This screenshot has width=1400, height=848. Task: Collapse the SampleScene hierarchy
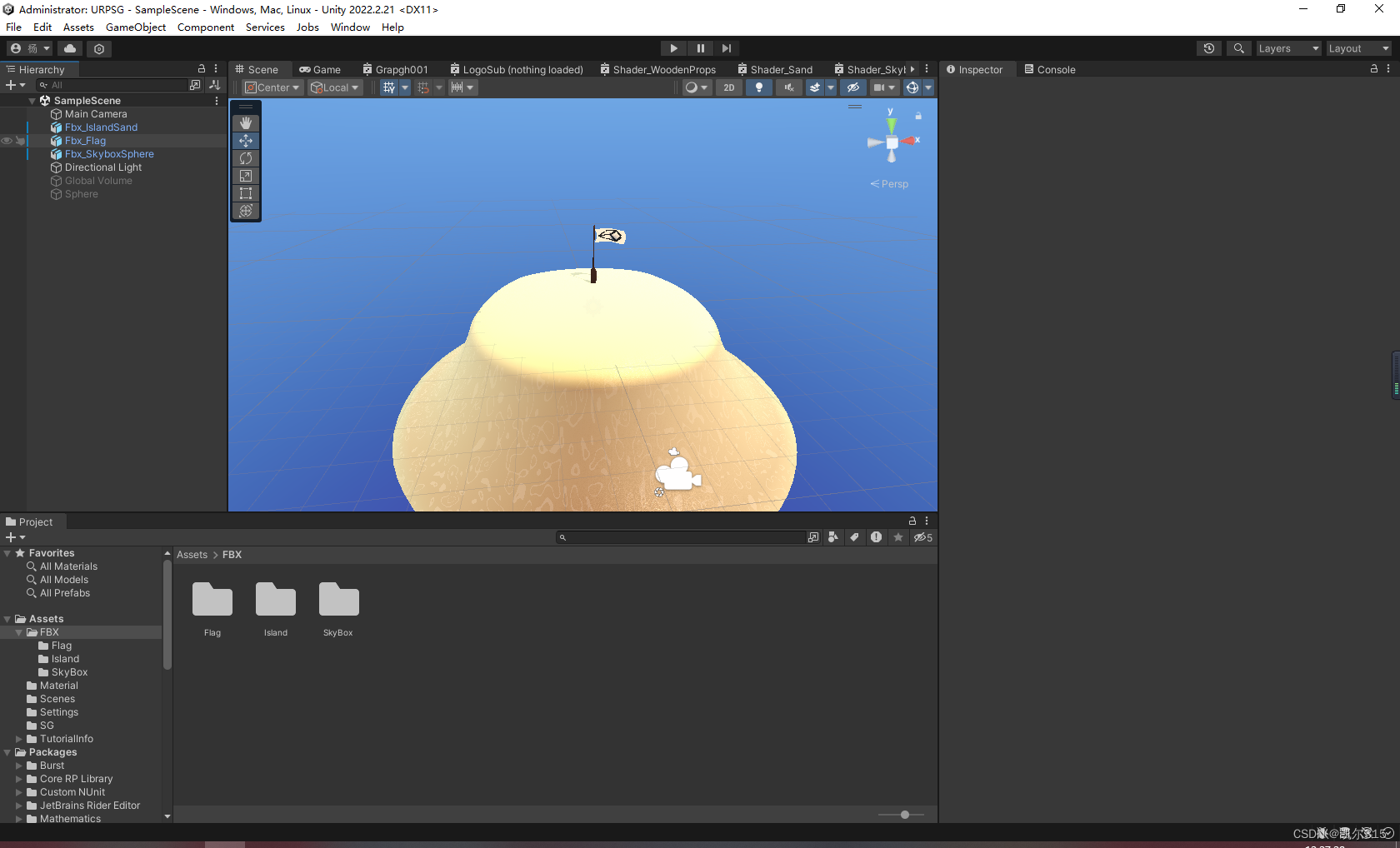(32, 100)
